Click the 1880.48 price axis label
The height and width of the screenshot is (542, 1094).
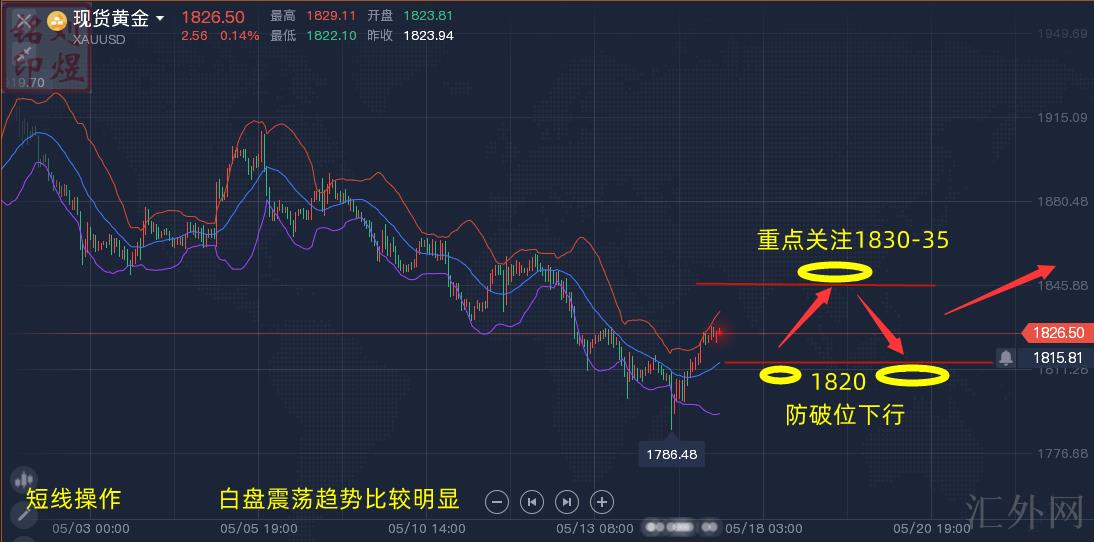point(1062,202)
